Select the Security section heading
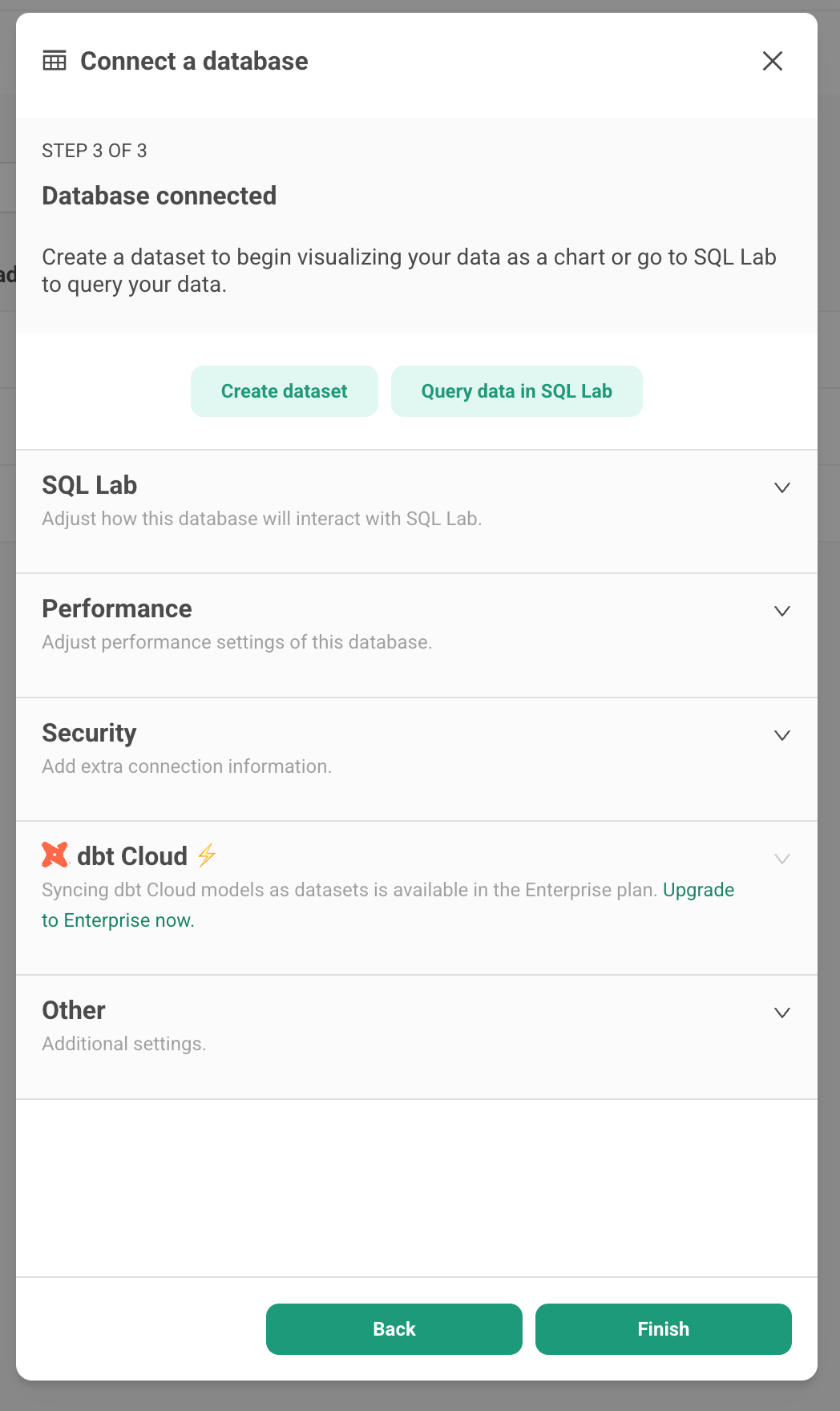 pyautogui.click(x=90, y=733)
